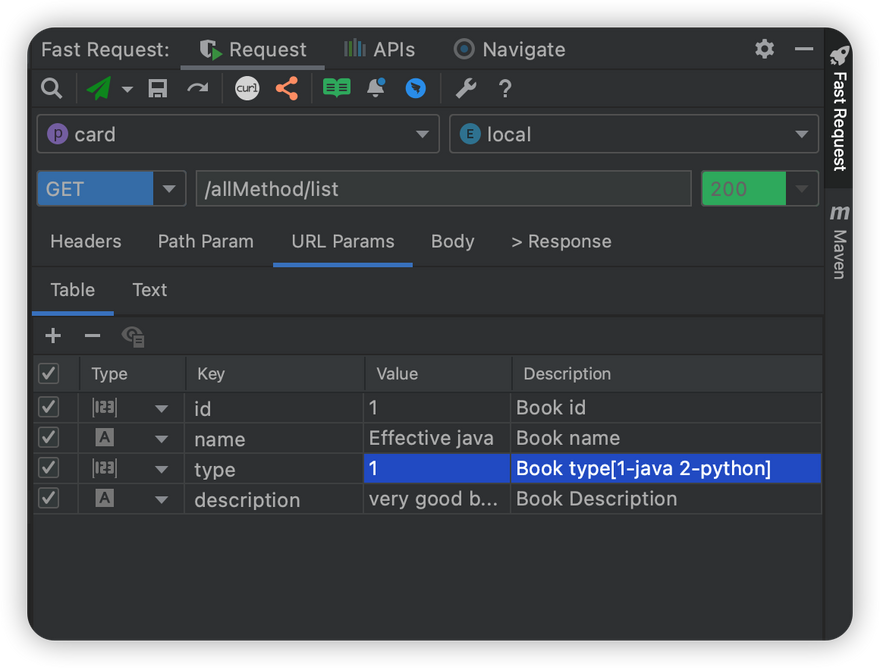Open the green API documentation book icon
The height and width of the screenshot is (668, 880).
(337, 89)
